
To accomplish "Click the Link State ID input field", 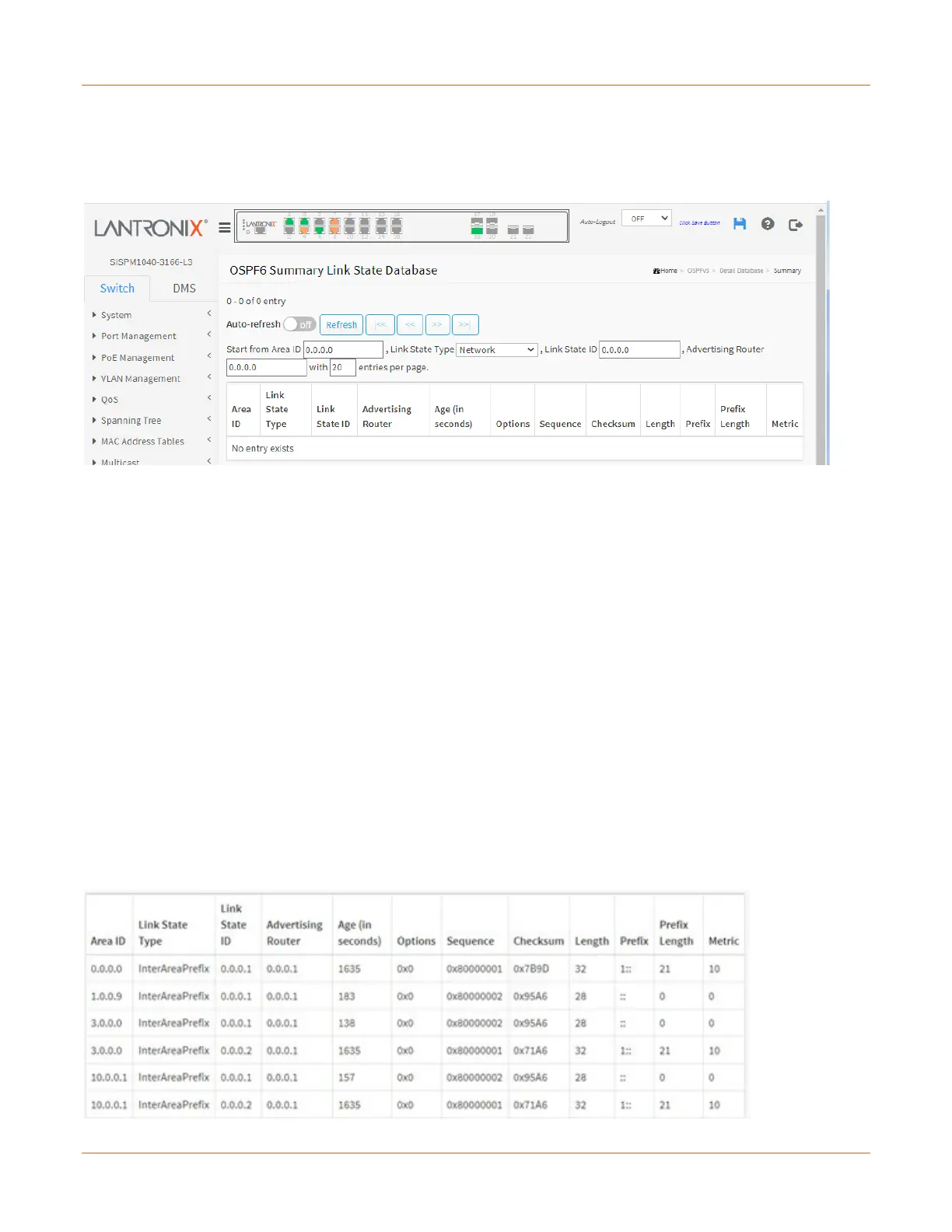I will point(639,349).
